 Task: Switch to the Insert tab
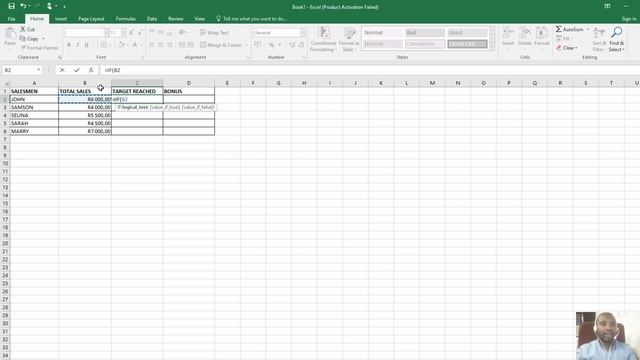tap(61, 19)
